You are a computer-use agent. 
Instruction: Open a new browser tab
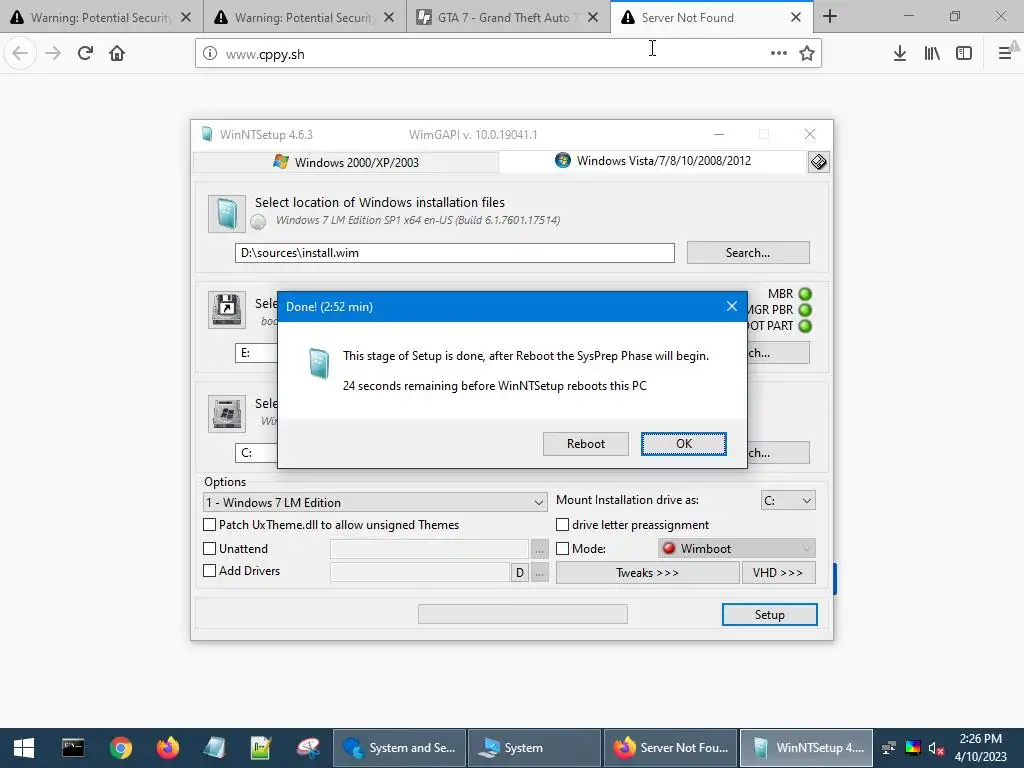830,16
